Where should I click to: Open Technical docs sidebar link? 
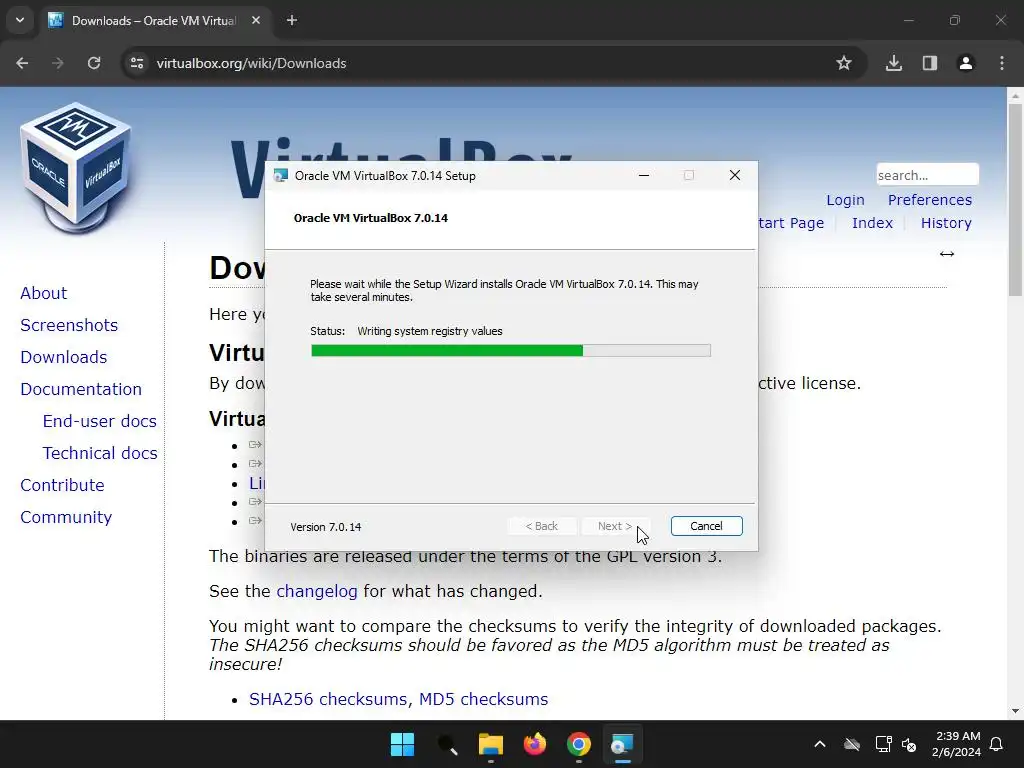(x=100, y=453)
